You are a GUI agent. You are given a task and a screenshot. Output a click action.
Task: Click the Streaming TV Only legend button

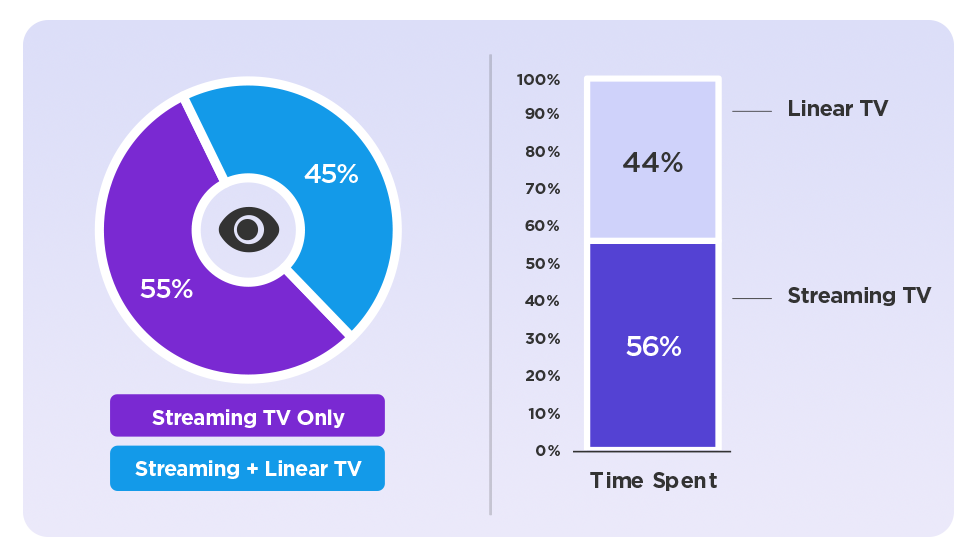(247, 416)
